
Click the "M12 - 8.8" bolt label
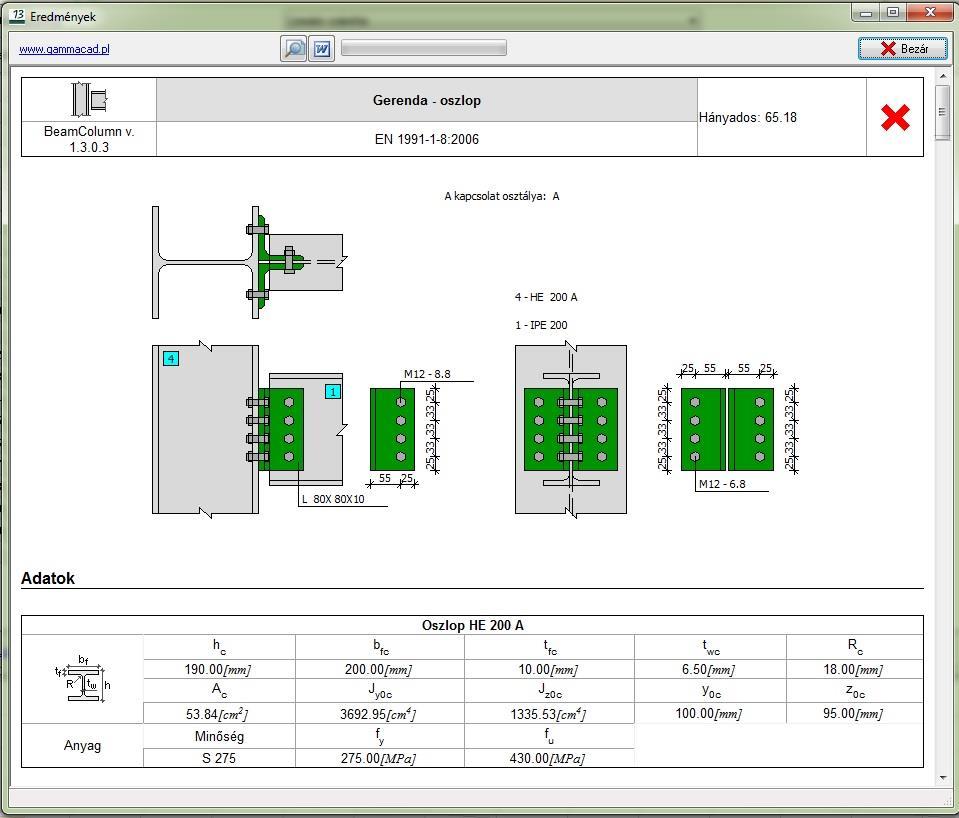coord(427,374)
